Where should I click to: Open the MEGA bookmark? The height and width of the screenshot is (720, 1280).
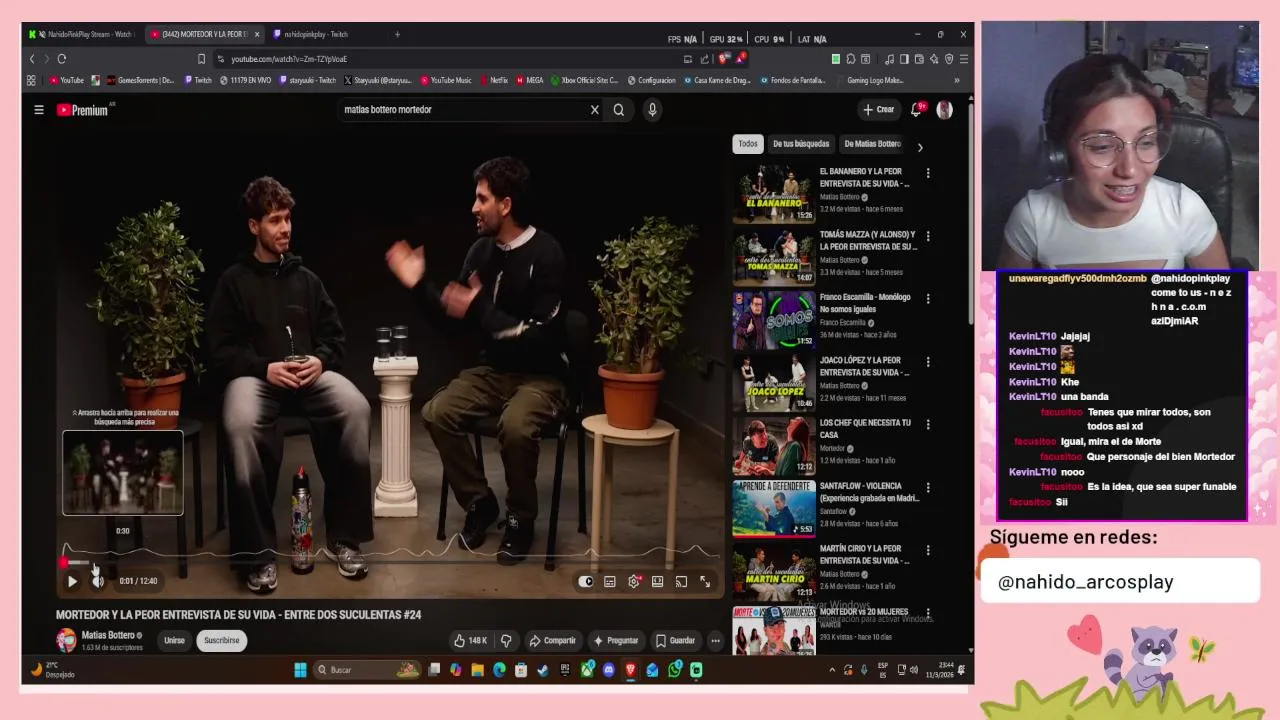click(530, 80)
